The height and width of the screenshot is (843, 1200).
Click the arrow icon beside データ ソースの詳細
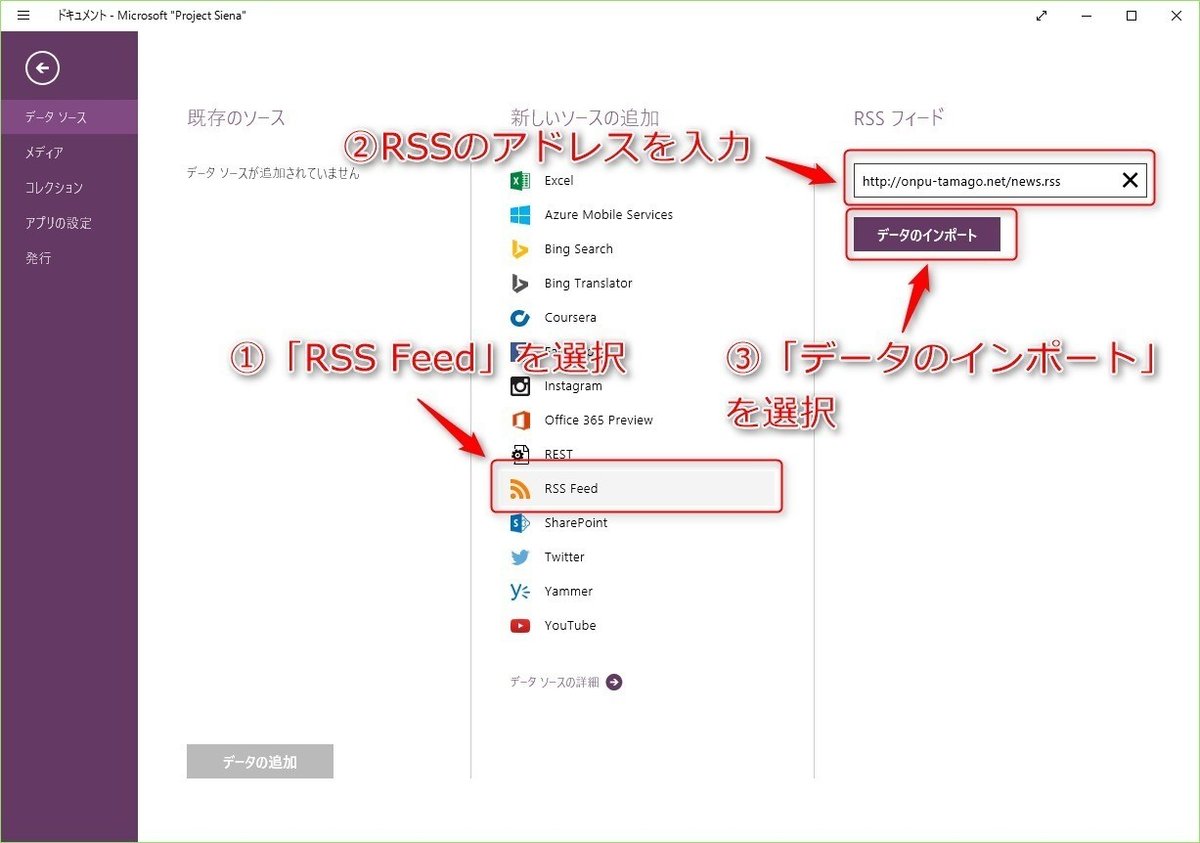[x=614, y=682]
